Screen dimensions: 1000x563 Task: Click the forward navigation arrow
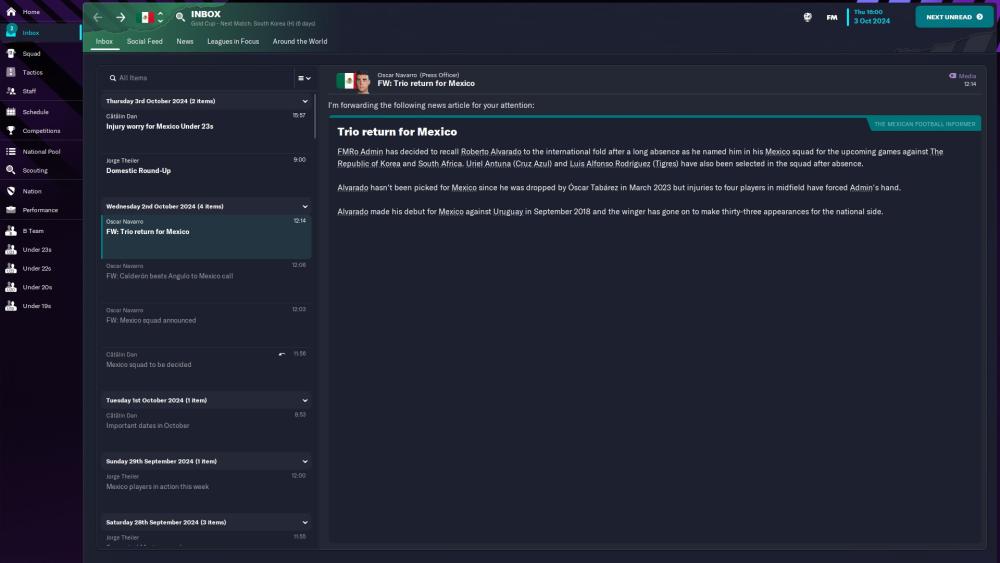pyautogui.click(x=120, y=17)
